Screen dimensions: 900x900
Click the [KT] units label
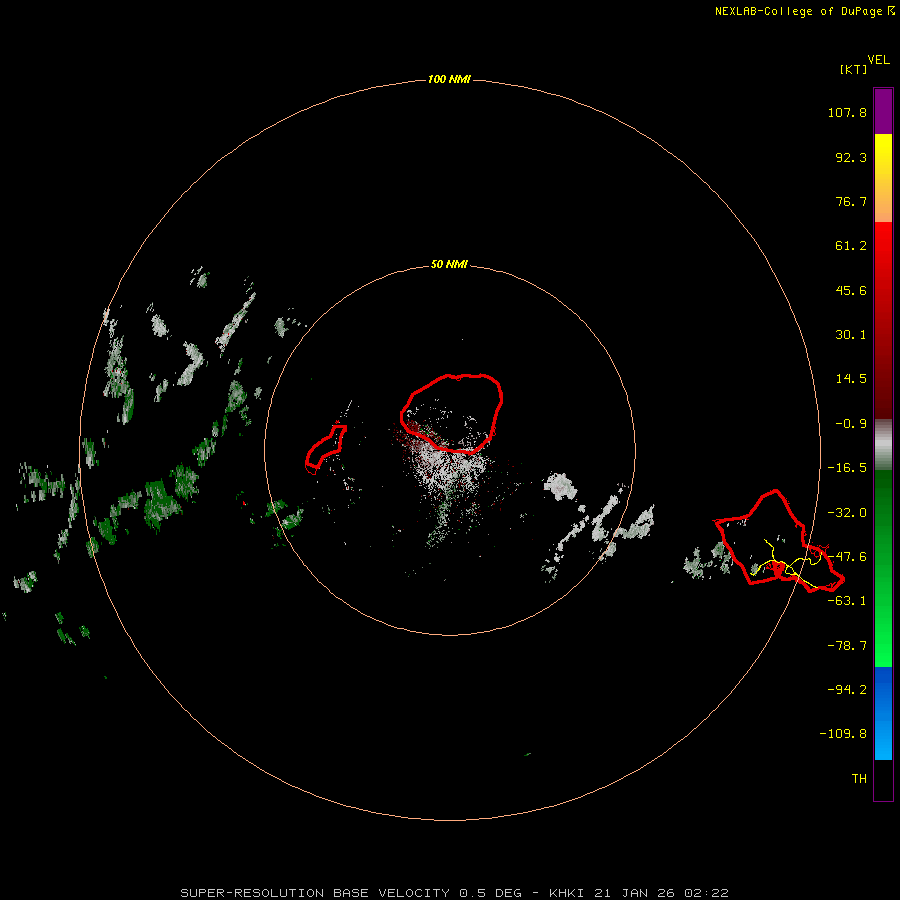coord(853,69)
